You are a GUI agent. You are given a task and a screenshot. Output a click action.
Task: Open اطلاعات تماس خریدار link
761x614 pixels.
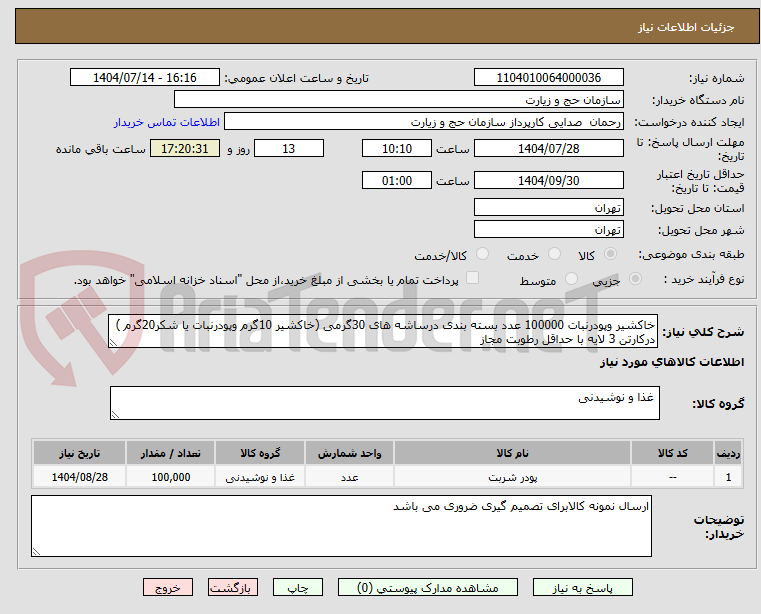click(x=167, y=122)
